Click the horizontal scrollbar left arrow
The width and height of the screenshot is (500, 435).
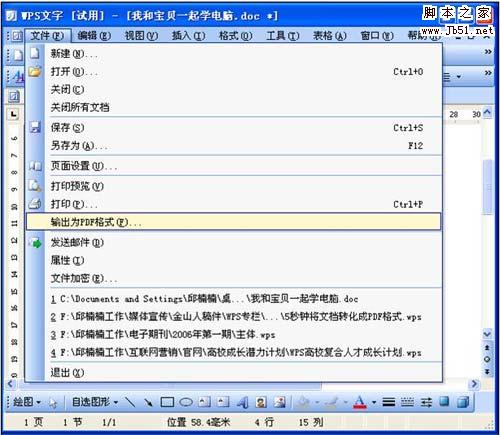(11, 384)
